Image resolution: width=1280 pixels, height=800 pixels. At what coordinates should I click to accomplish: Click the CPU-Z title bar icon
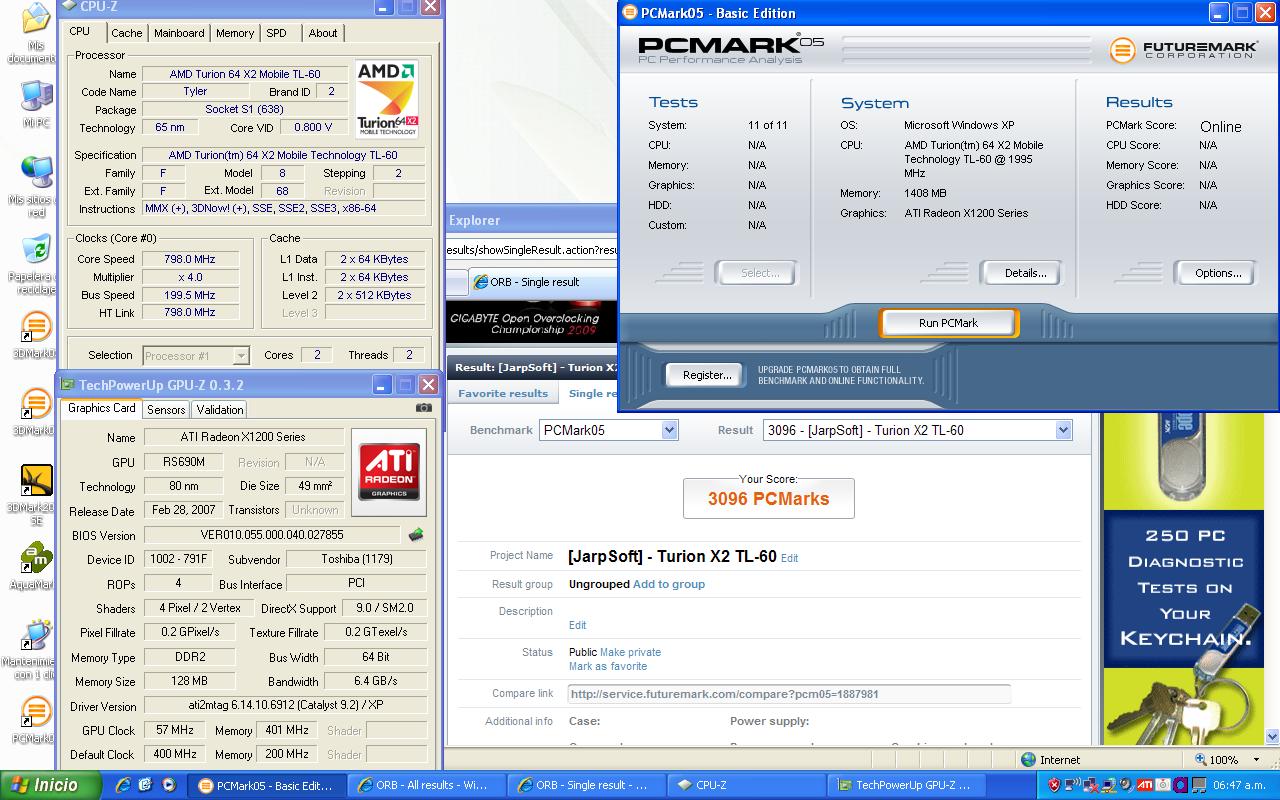[x=69, y=7]
